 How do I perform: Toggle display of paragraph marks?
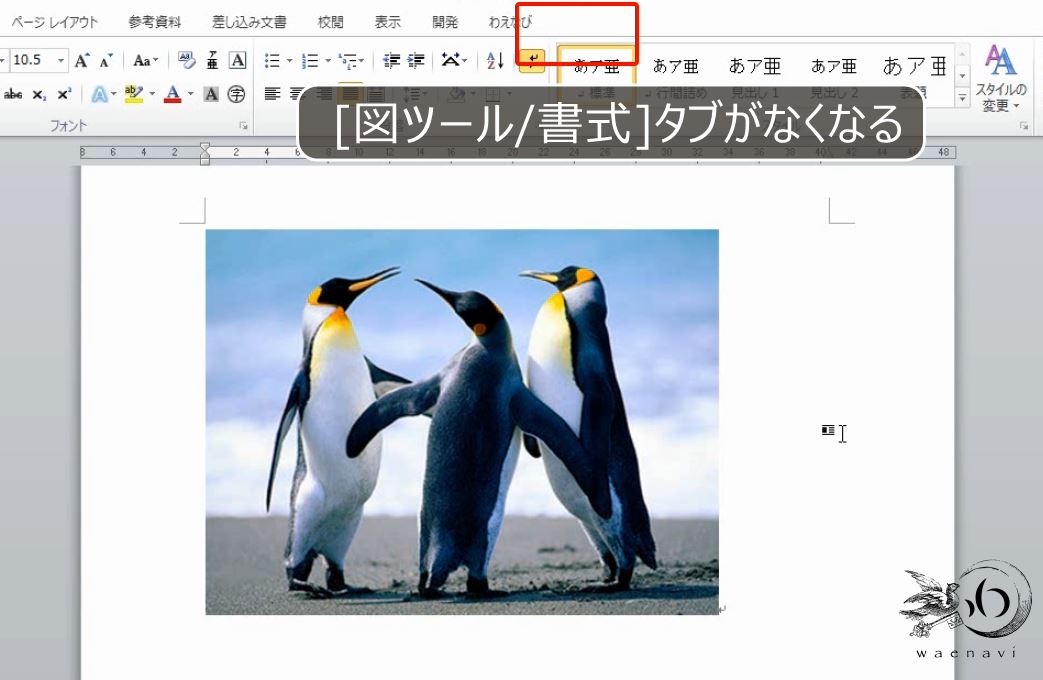coord(532,61)
